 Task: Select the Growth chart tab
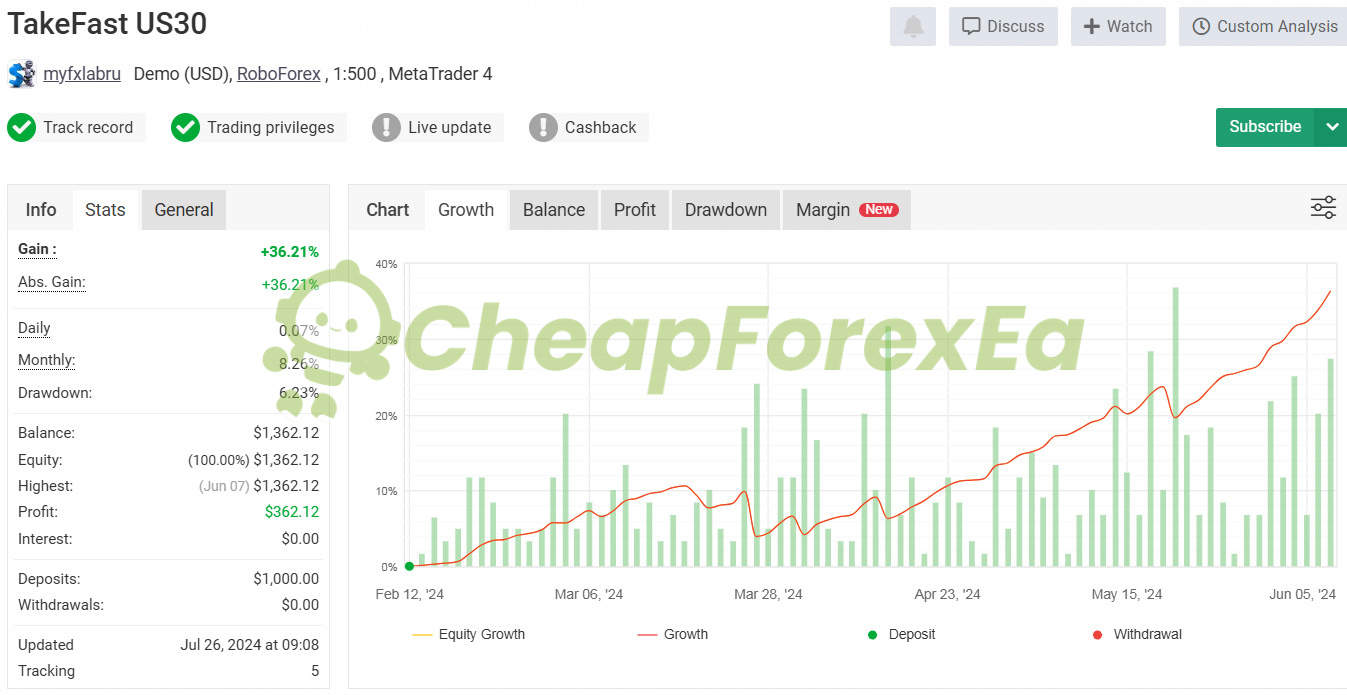tap(466, 210)
